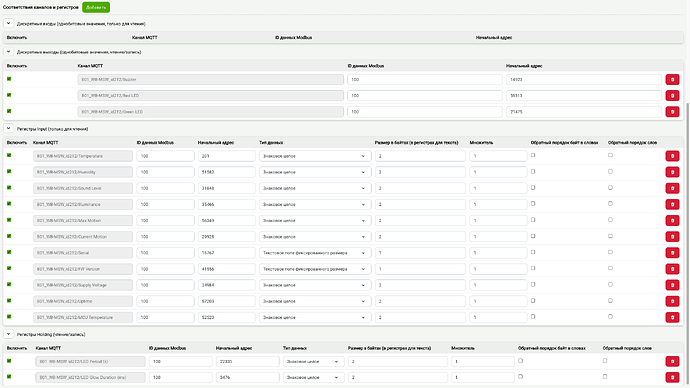Screen dimensions: 690x388
Task: Edit start address field for Temperature
Action: coord(226,156)
